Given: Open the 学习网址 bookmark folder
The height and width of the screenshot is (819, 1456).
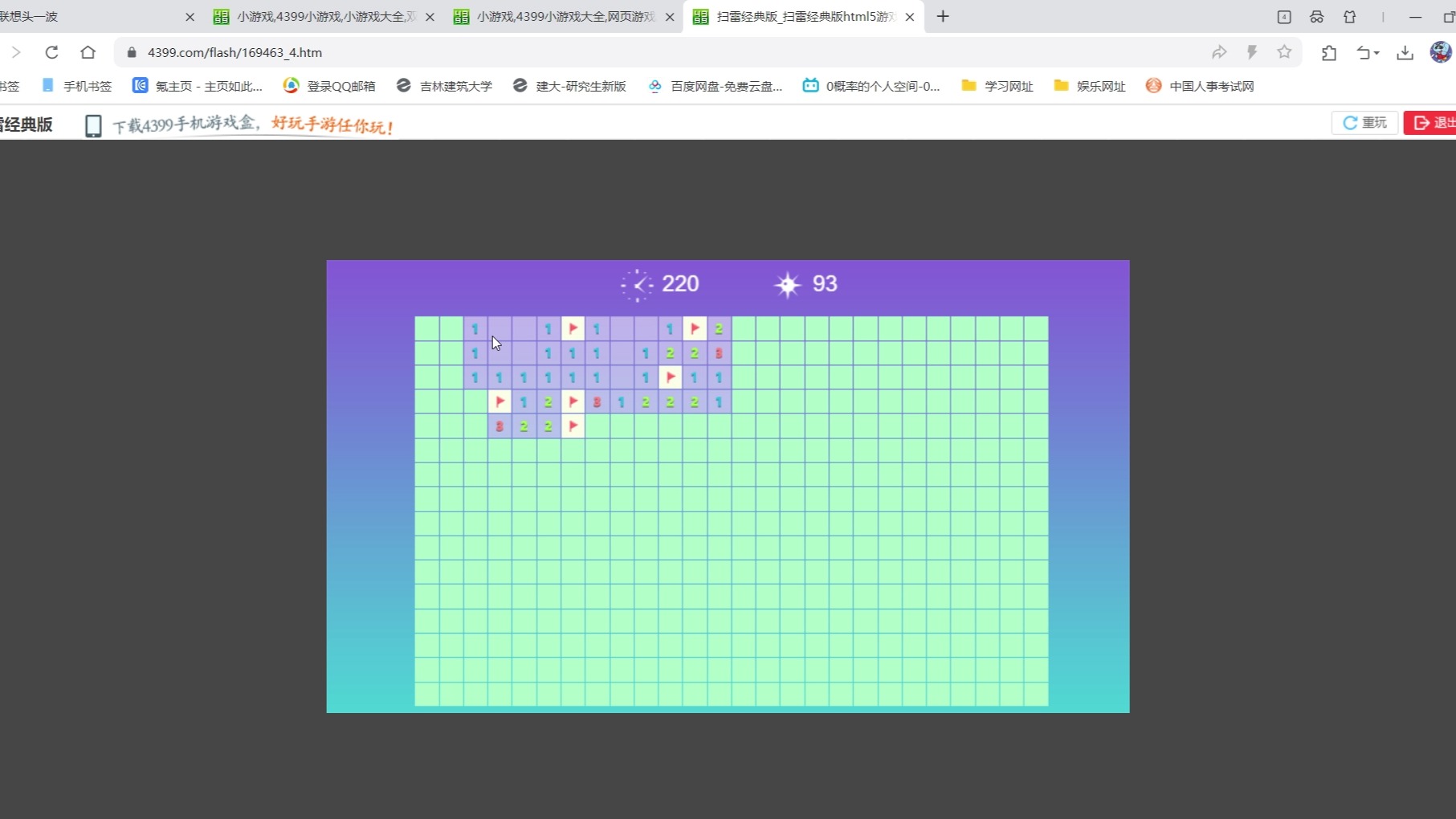Looking at the screenshot, I should point(997,86).
